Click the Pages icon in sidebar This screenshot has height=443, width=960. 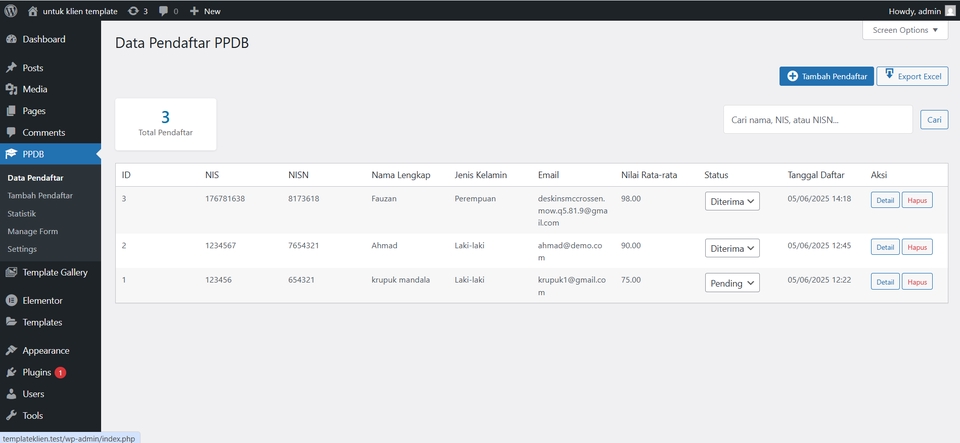[x=11, y=111]
